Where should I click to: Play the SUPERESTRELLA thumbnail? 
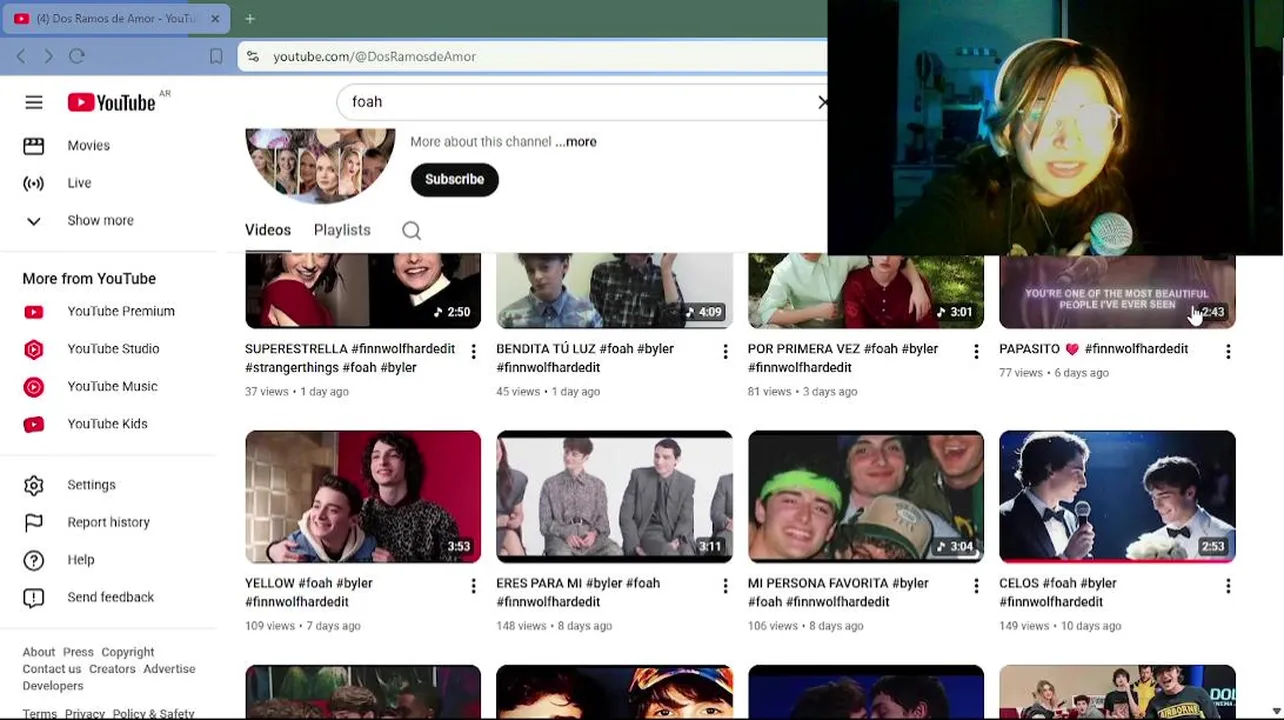tap(363, 291)
